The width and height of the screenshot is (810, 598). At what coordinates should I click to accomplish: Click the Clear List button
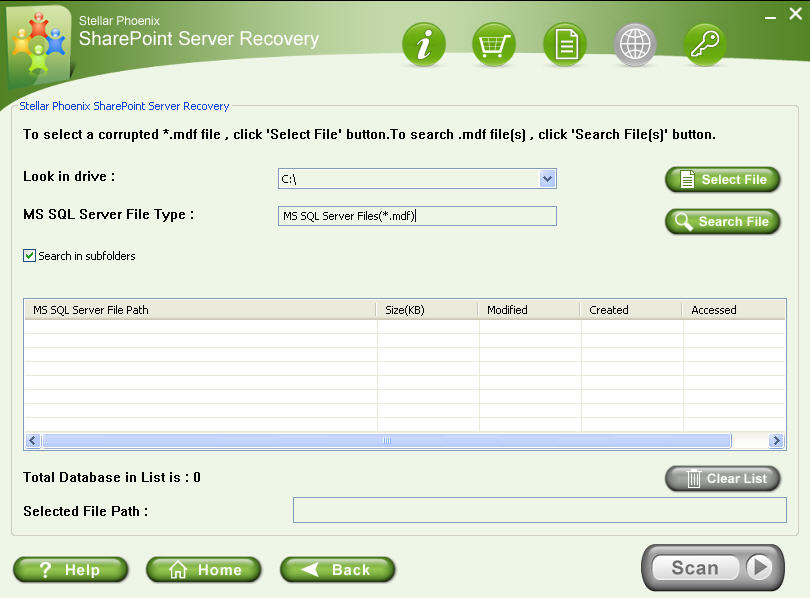click(x=722, y=479)
